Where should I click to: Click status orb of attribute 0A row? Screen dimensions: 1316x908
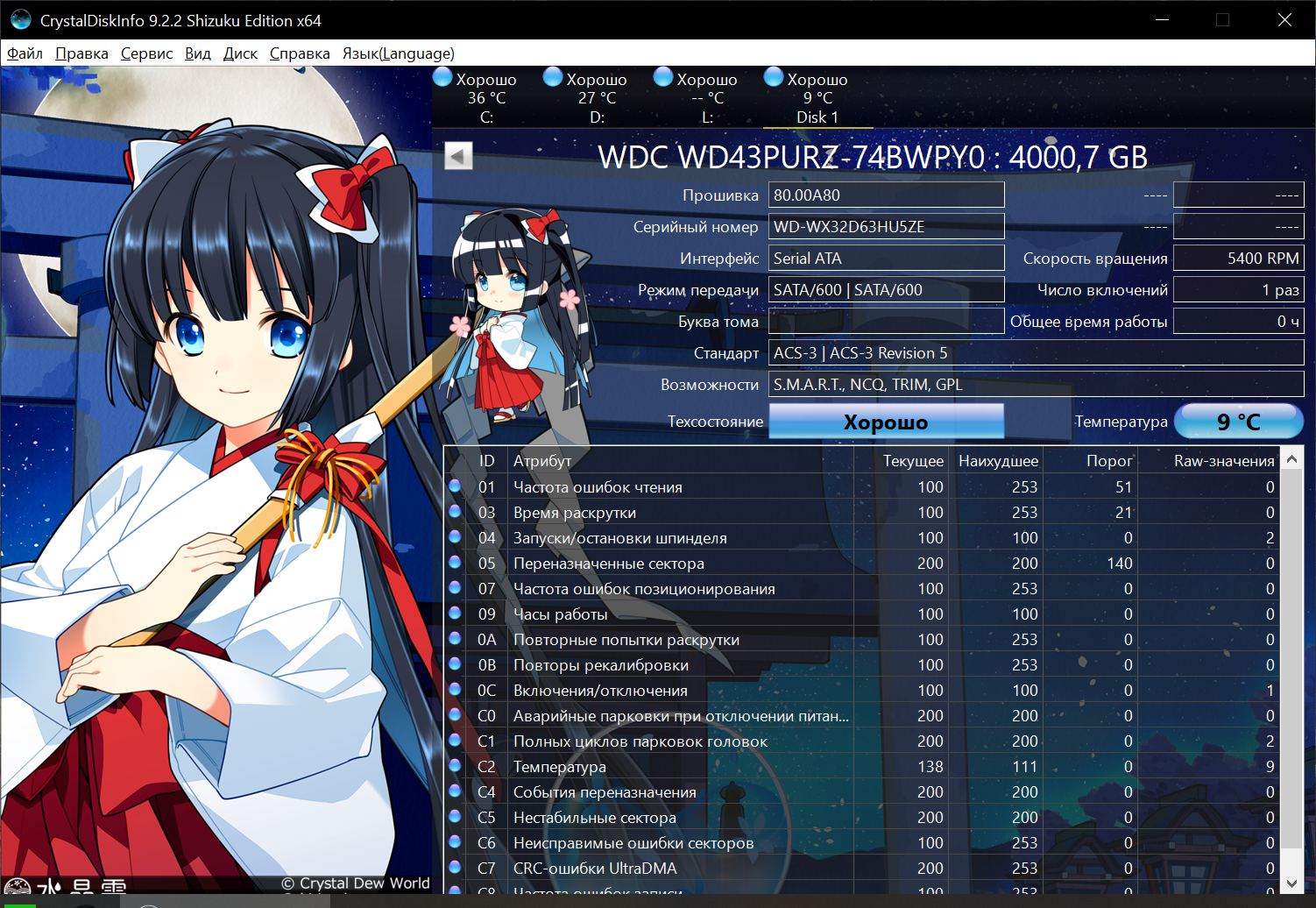(x=455, y=638)
